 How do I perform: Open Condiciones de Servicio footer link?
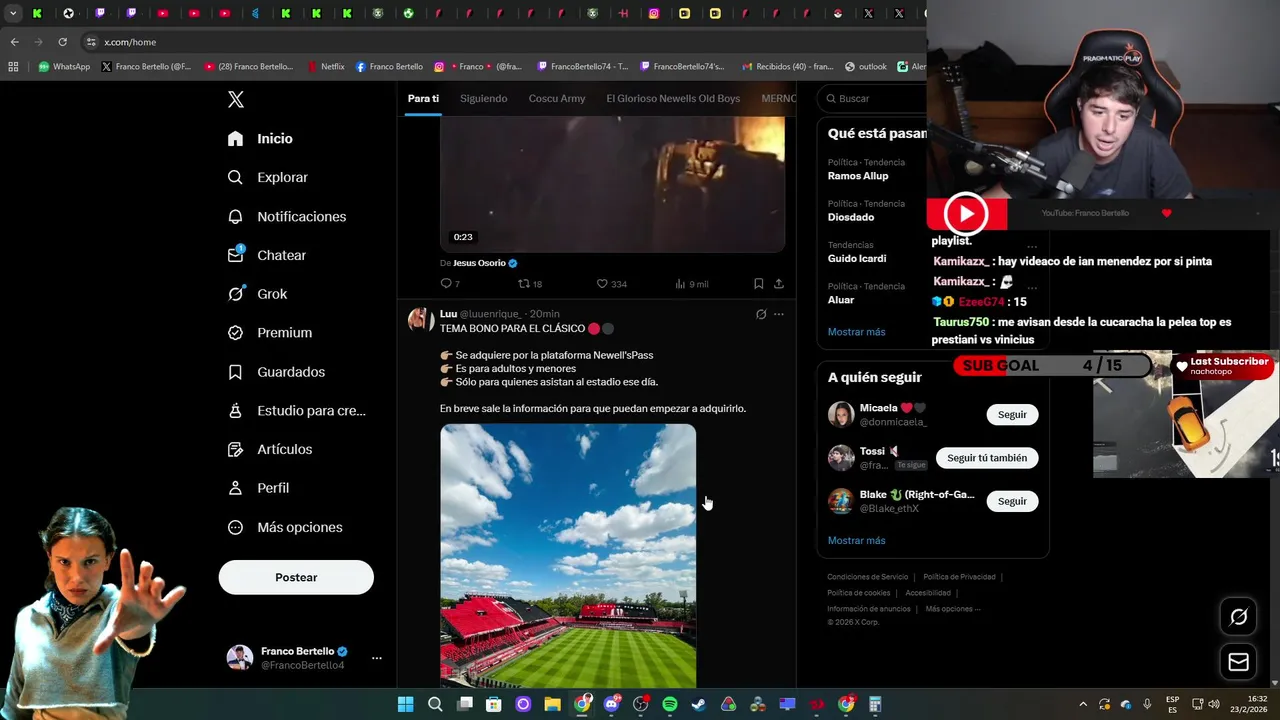coord(867,577)
